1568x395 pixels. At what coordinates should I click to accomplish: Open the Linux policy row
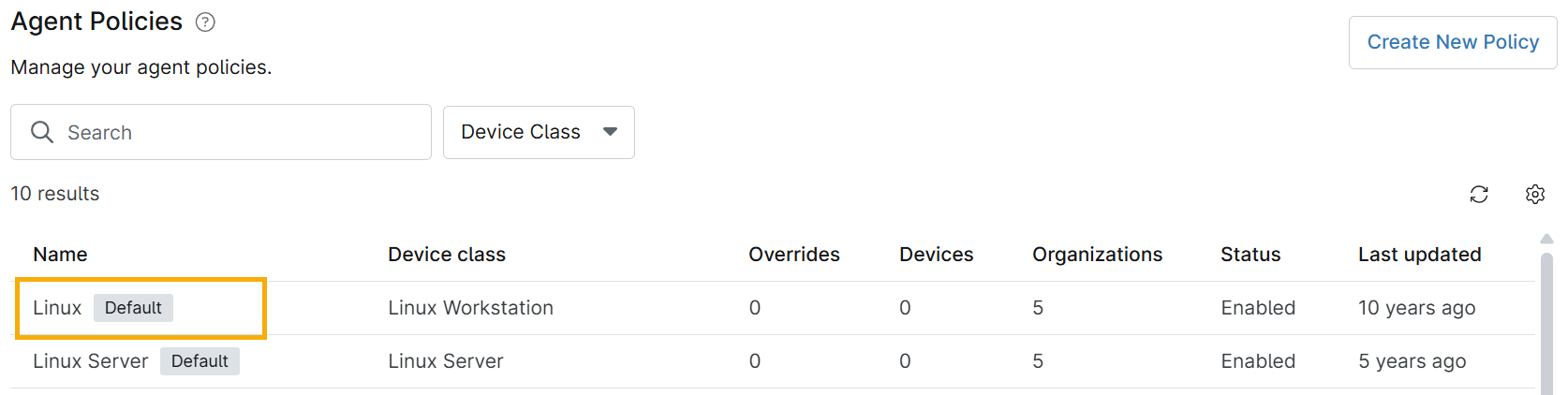tap(57, 308)
